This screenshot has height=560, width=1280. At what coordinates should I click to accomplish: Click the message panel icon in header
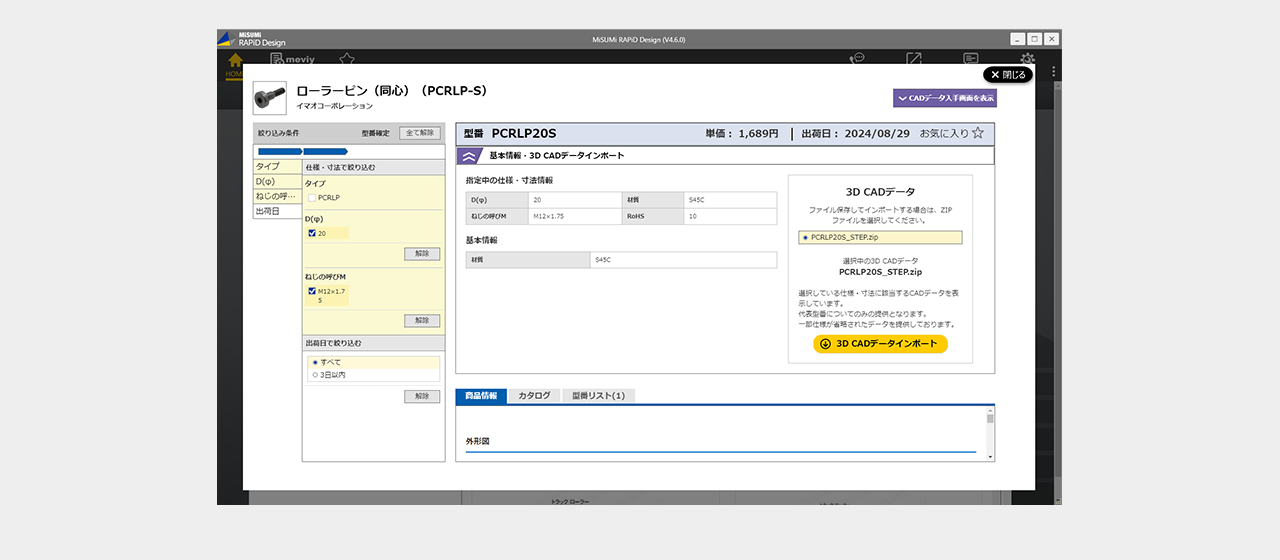[970, 59]
